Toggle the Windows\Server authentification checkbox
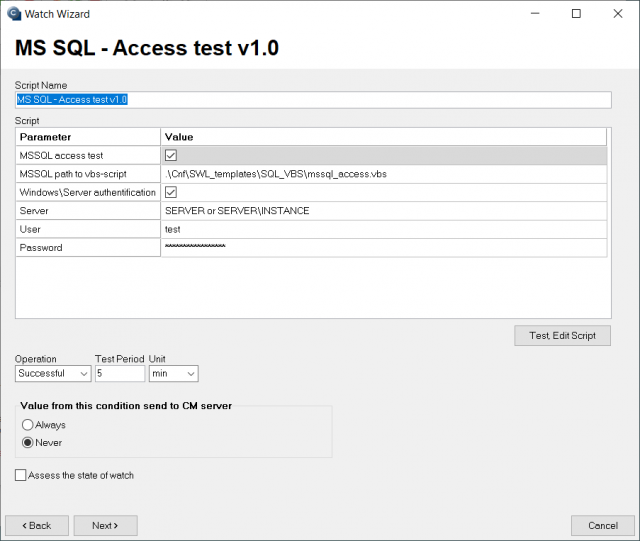Viewport: 640px width, 541px height. point(171,192)
